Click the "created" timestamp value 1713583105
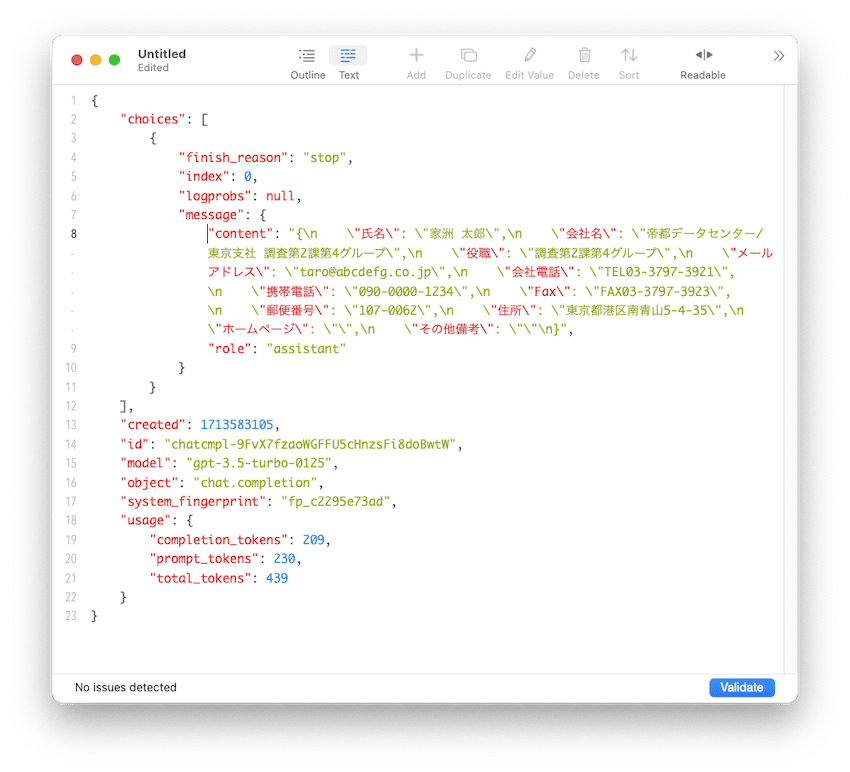 click(237, 424)
